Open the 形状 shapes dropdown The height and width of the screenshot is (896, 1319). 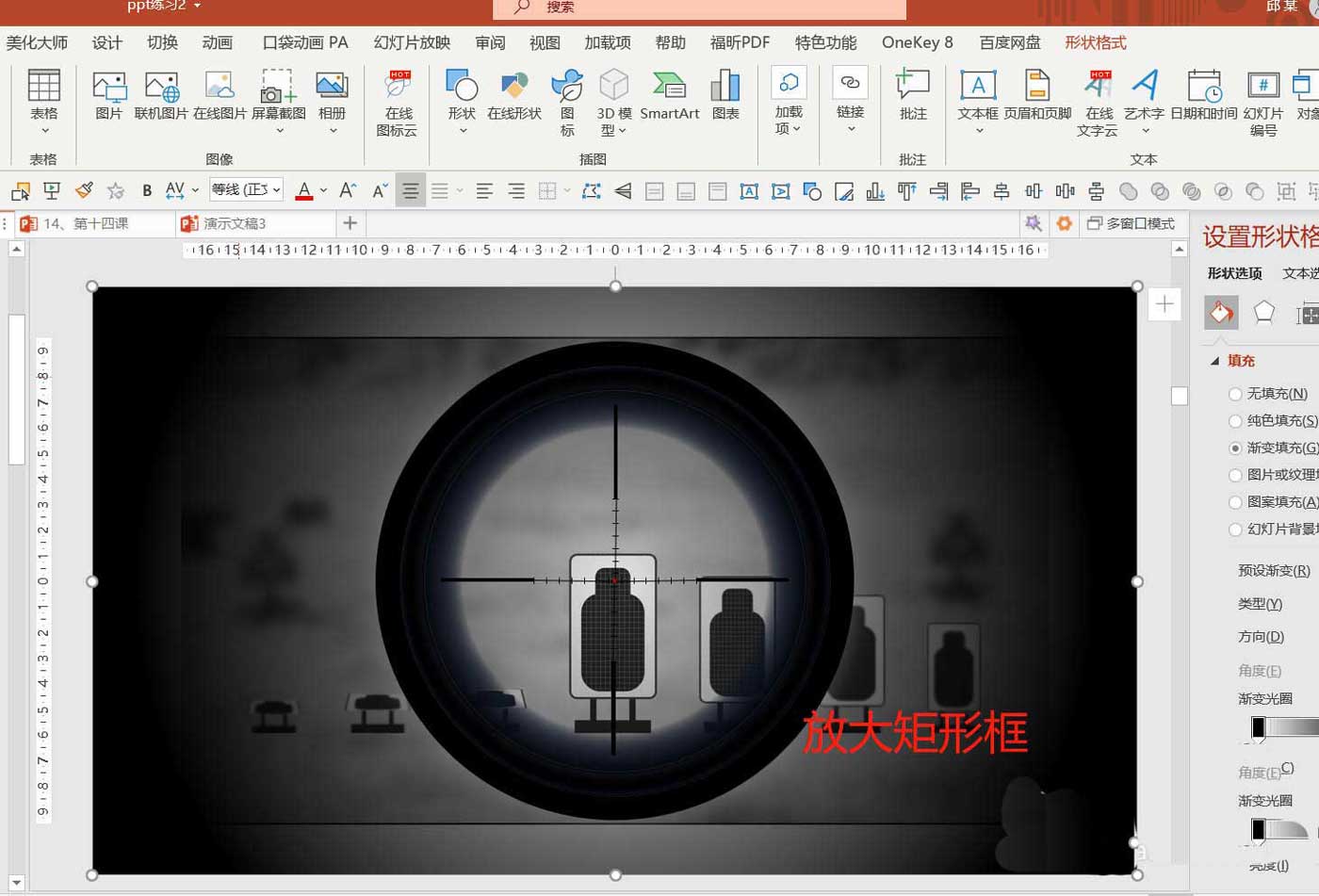pyautogui.click(x=461, y=102)
